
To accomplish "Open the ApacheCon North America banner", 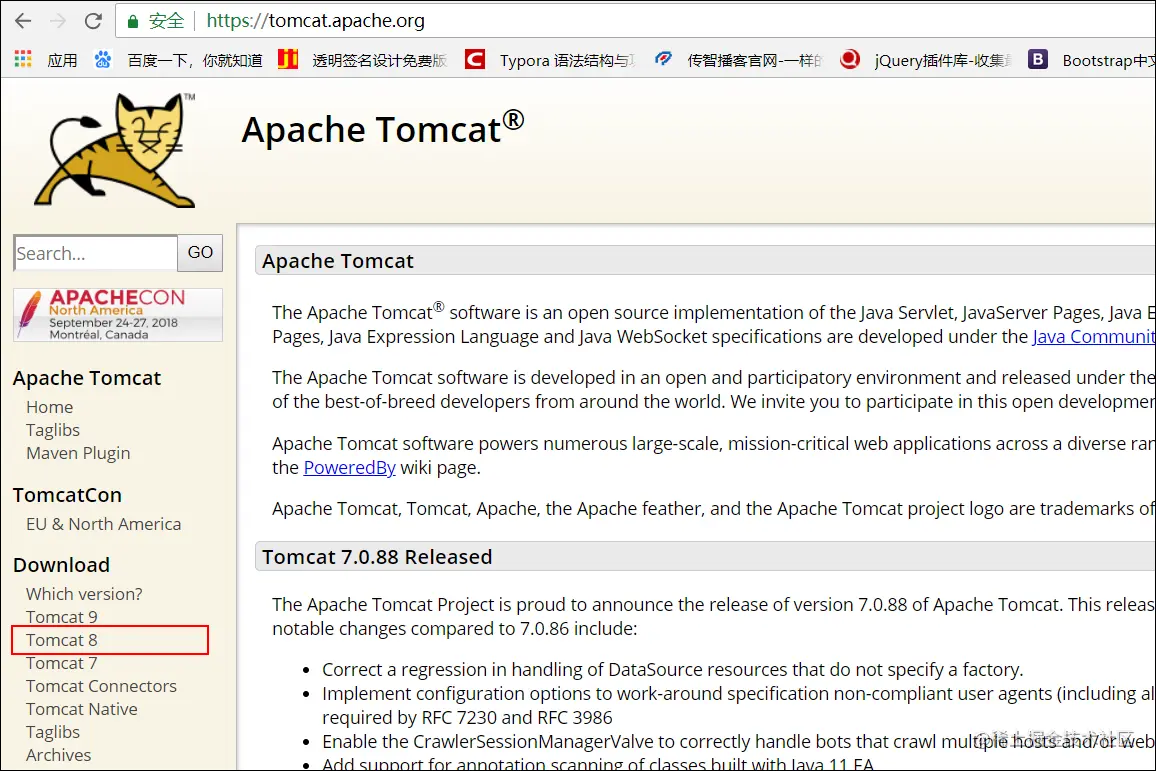I will [x=118, y=315].
